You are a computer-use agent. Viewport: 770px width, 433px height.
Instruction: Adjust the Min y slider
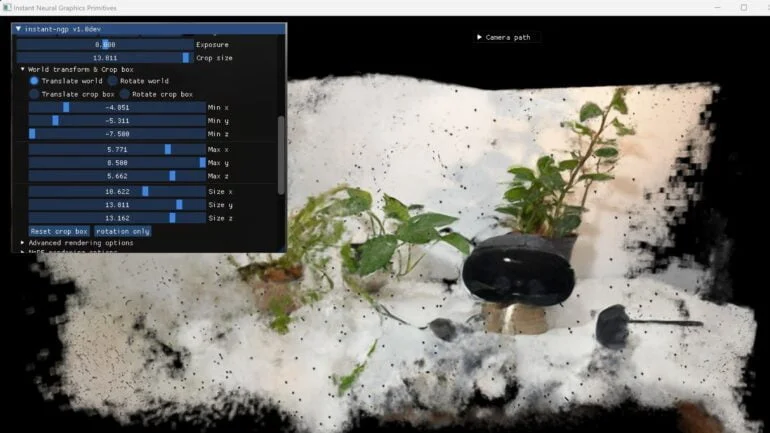click(x=117, y=121)
